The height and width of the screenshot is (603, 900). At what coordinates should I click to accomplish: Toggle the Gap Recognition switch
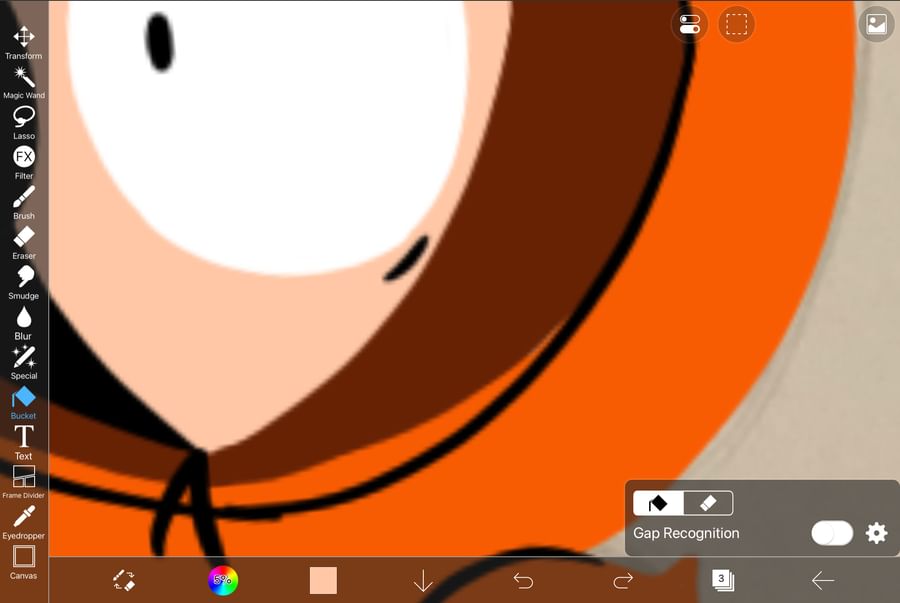coord(832,533)
